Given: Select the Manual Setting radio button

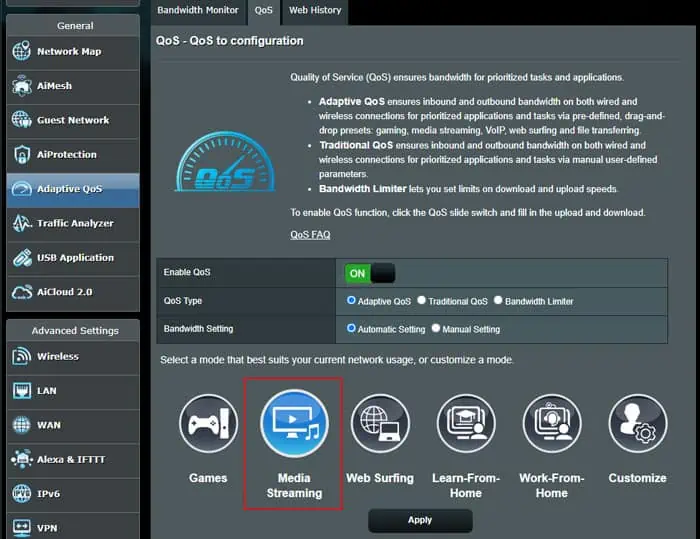Looking at the screenshot, I should click(436, 328).
